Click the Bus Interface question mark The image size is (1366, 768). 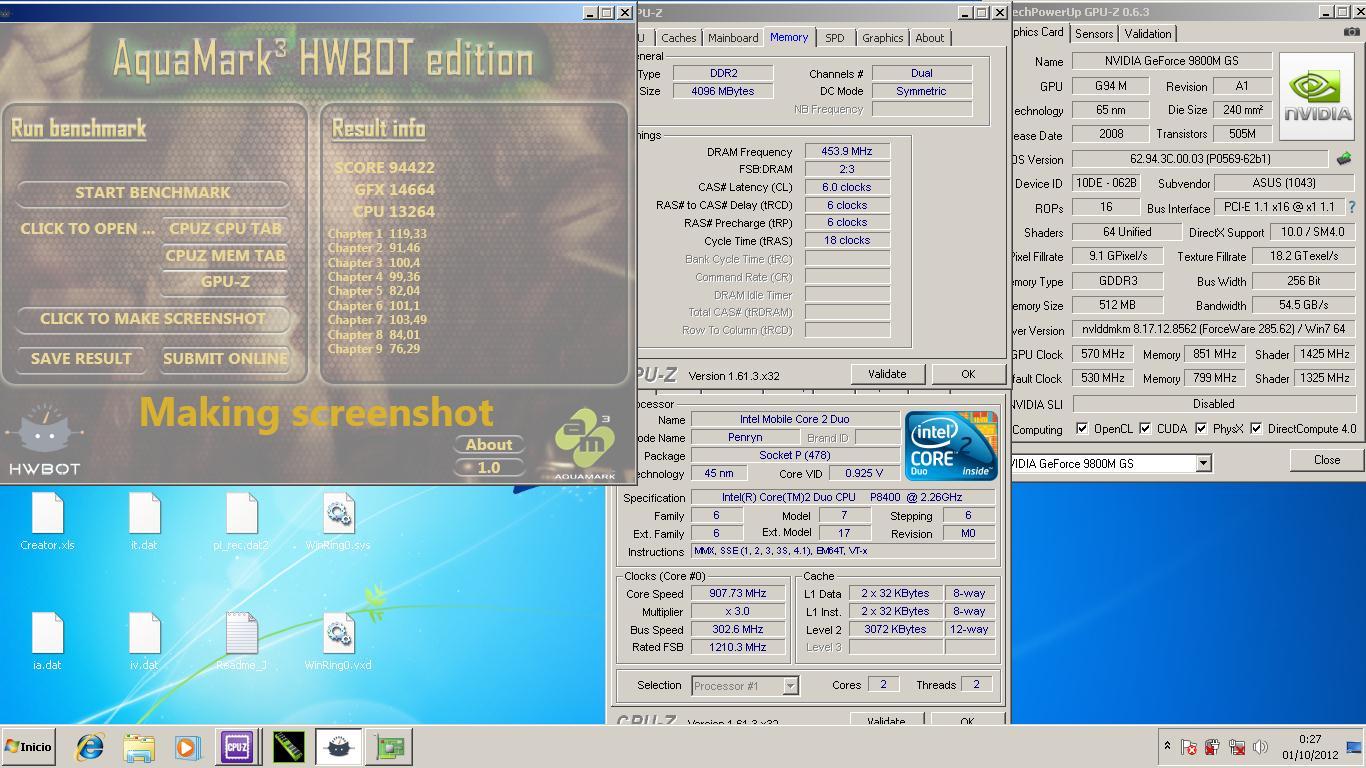(x=1352, y=207)
